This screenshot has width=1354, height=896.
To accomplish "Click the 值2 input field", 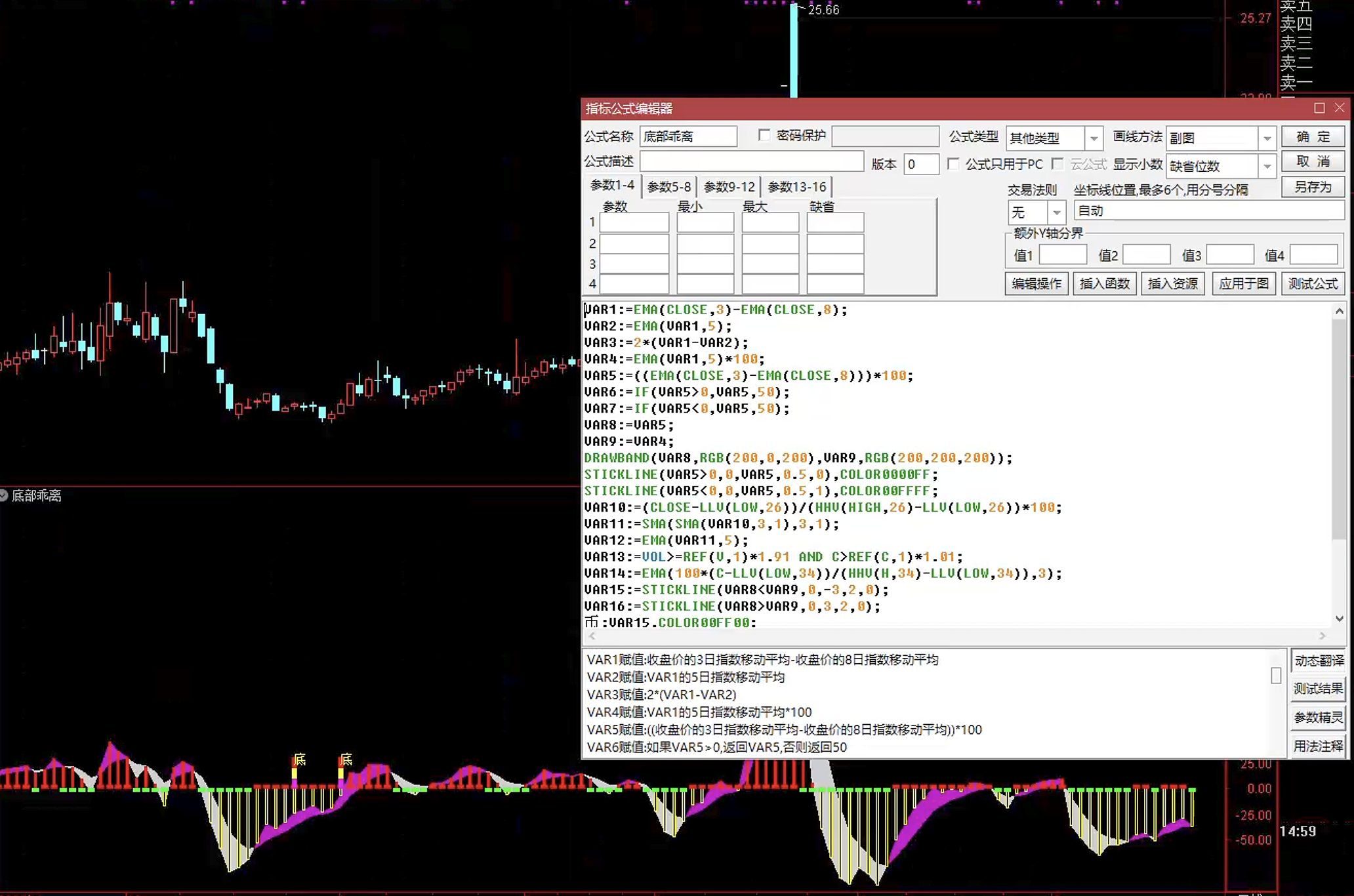I will pos(1147,255).
